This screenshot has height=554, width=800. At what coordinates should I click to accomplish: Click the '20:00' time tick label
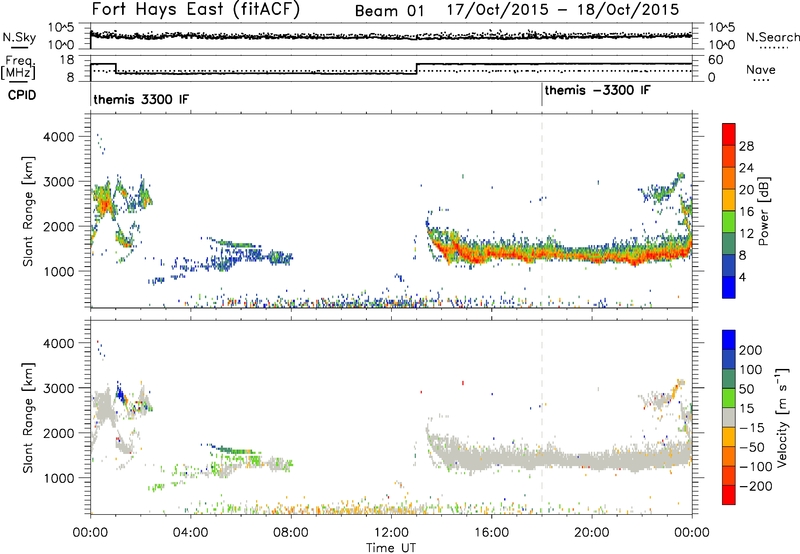point(591,533)
